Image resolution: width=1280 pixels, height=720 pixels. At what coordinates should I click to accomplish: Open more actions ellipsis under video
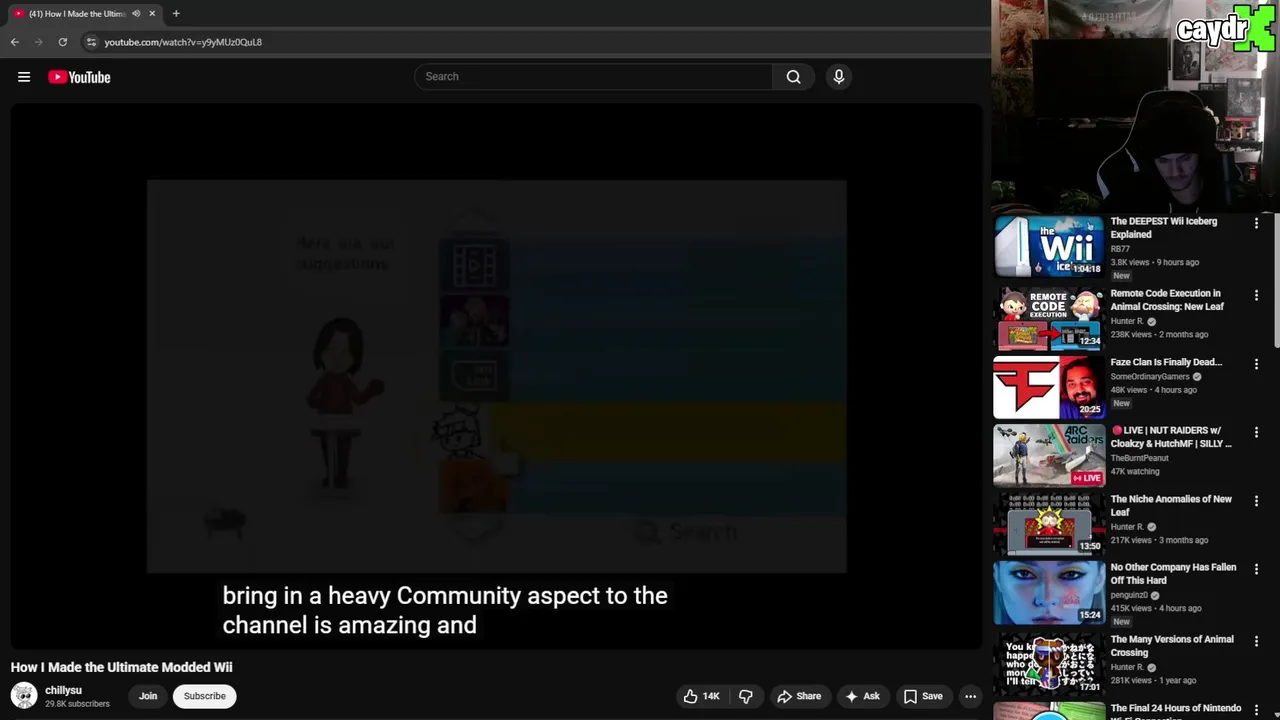click(970, 696)
